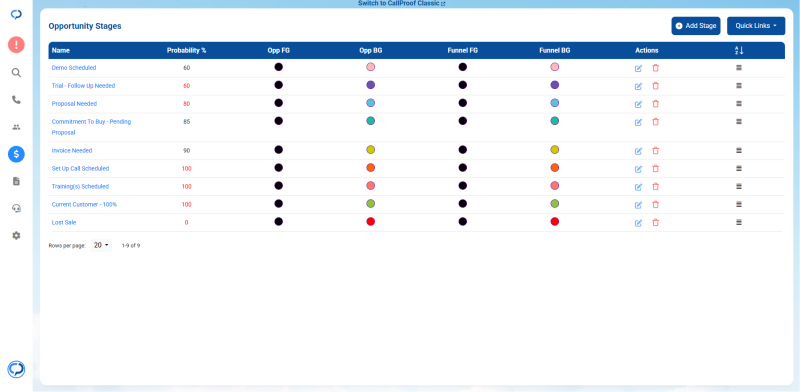Screen dimensions: 800x392
Task: Open the Quick Links dropdown
Action: 756,26
